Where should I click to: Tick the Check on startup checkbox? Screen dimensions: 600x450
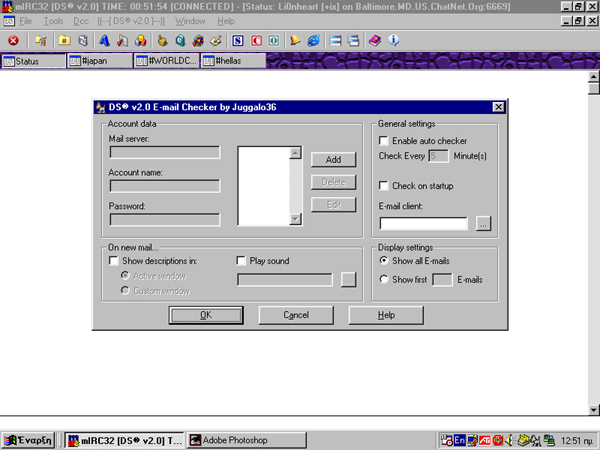[383, 186]
